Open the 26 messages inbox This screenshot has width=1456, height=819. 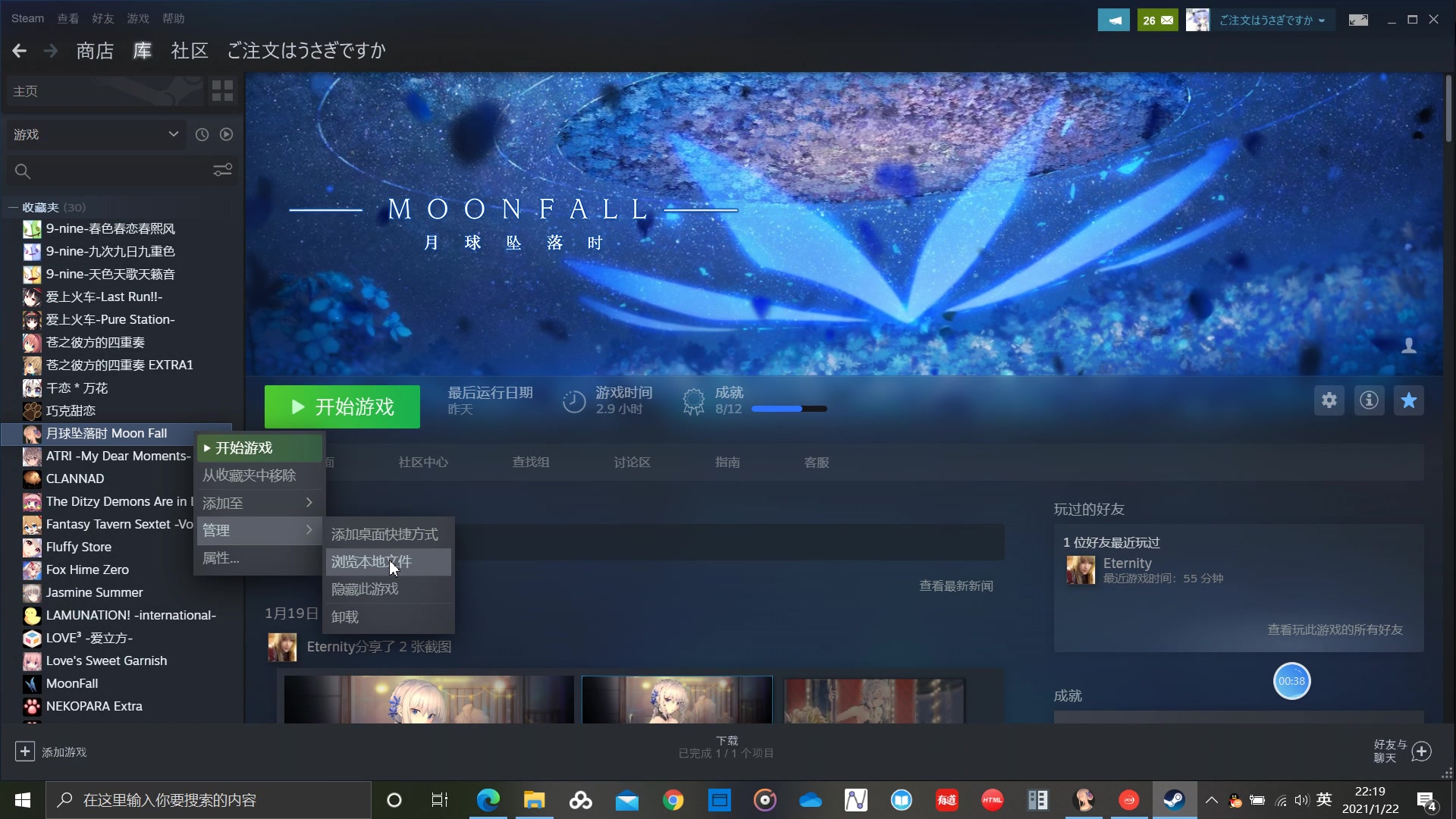point(1157,20)
